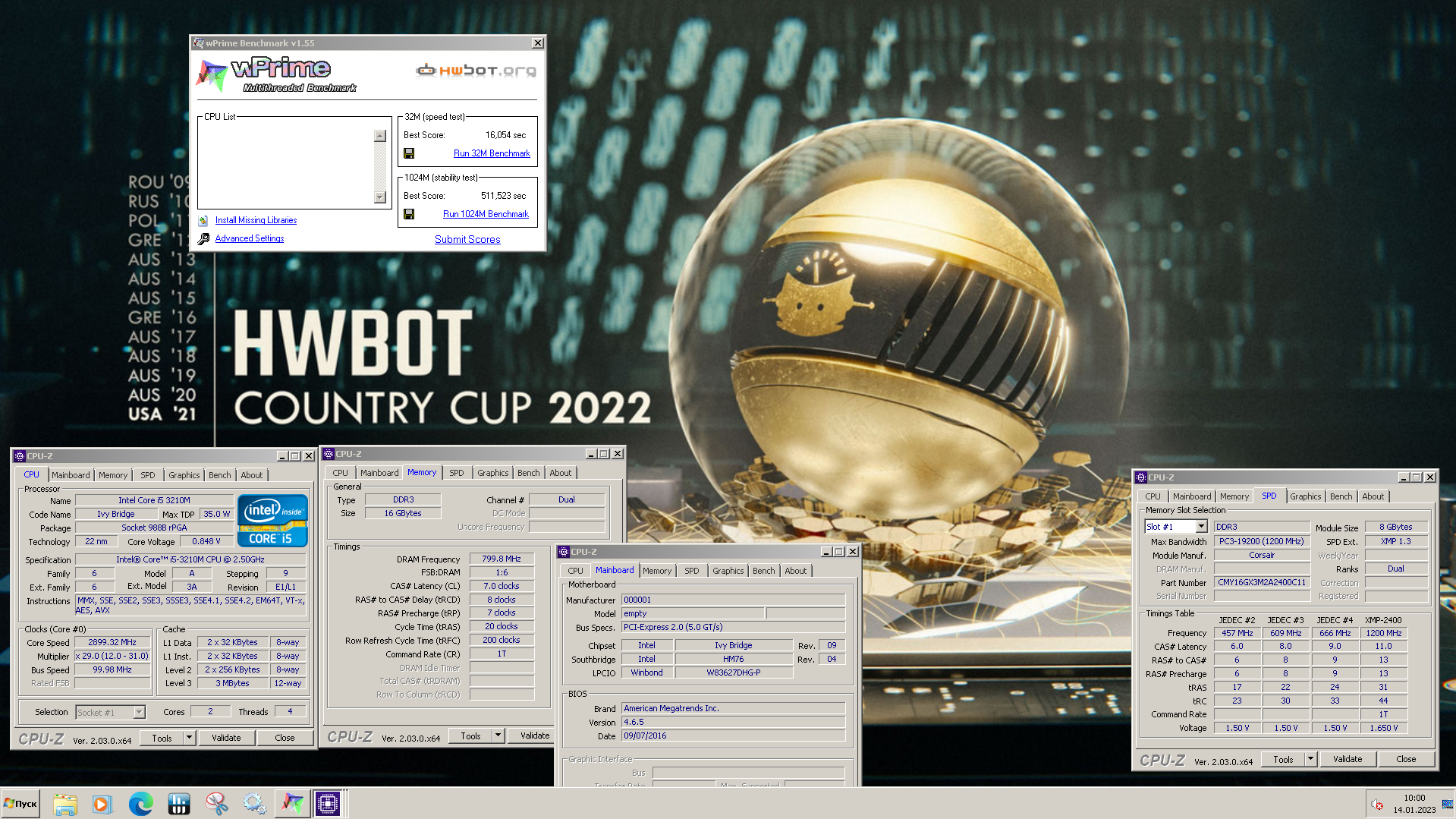1456x819 pixels.
Task: Open Graphics tab in the Memory window
Action: click(493, 473)
